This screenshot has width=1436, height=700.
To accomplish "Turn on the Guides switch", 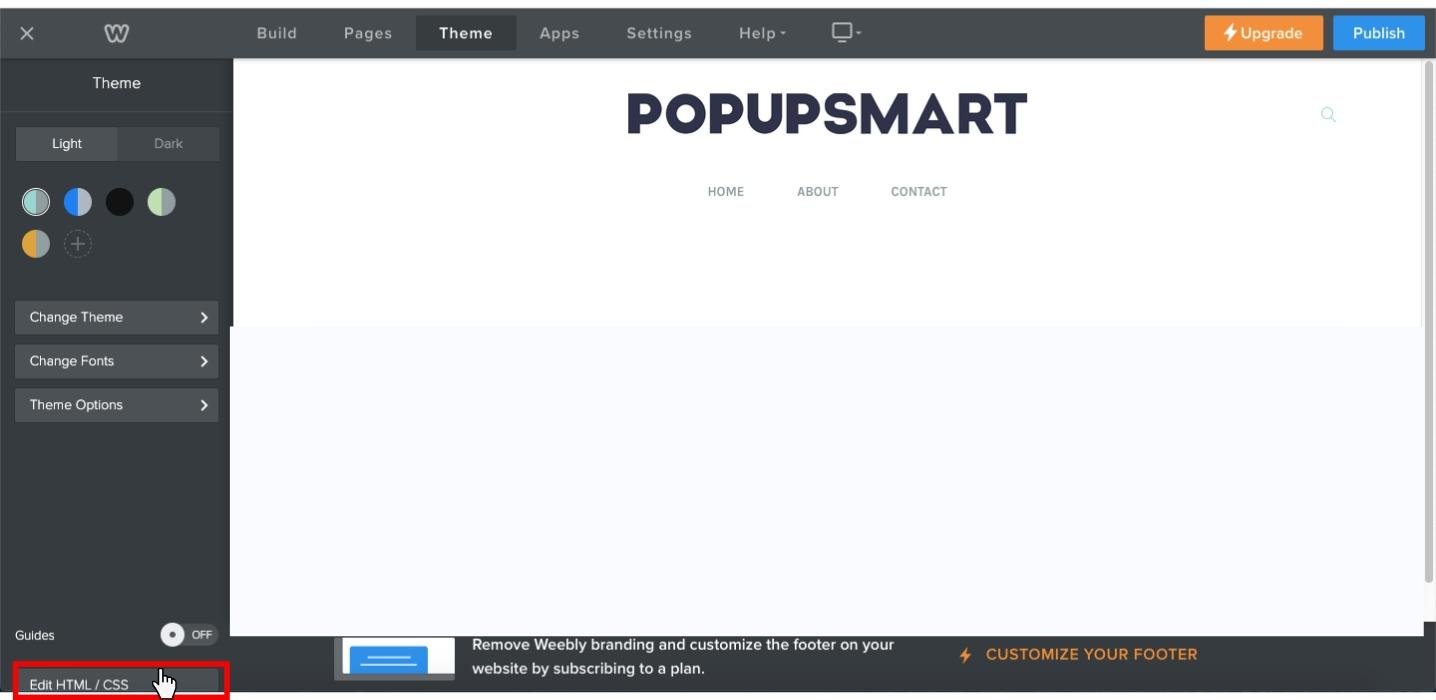I will 188,635.
